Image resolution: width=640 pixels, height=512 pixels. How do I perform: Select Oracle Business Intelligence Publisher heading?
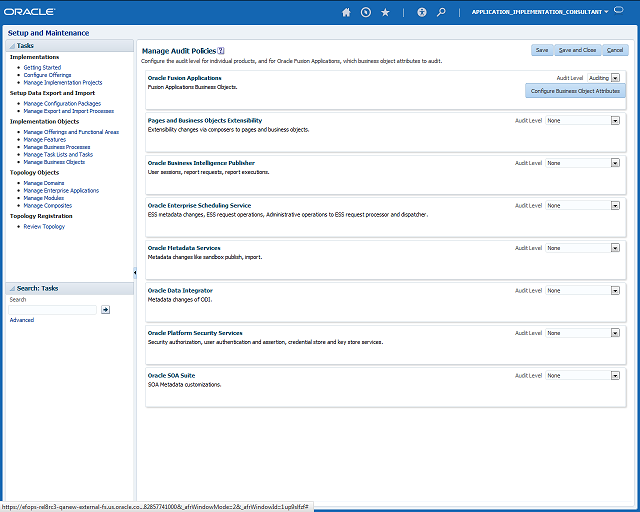(x=201, y=163)
